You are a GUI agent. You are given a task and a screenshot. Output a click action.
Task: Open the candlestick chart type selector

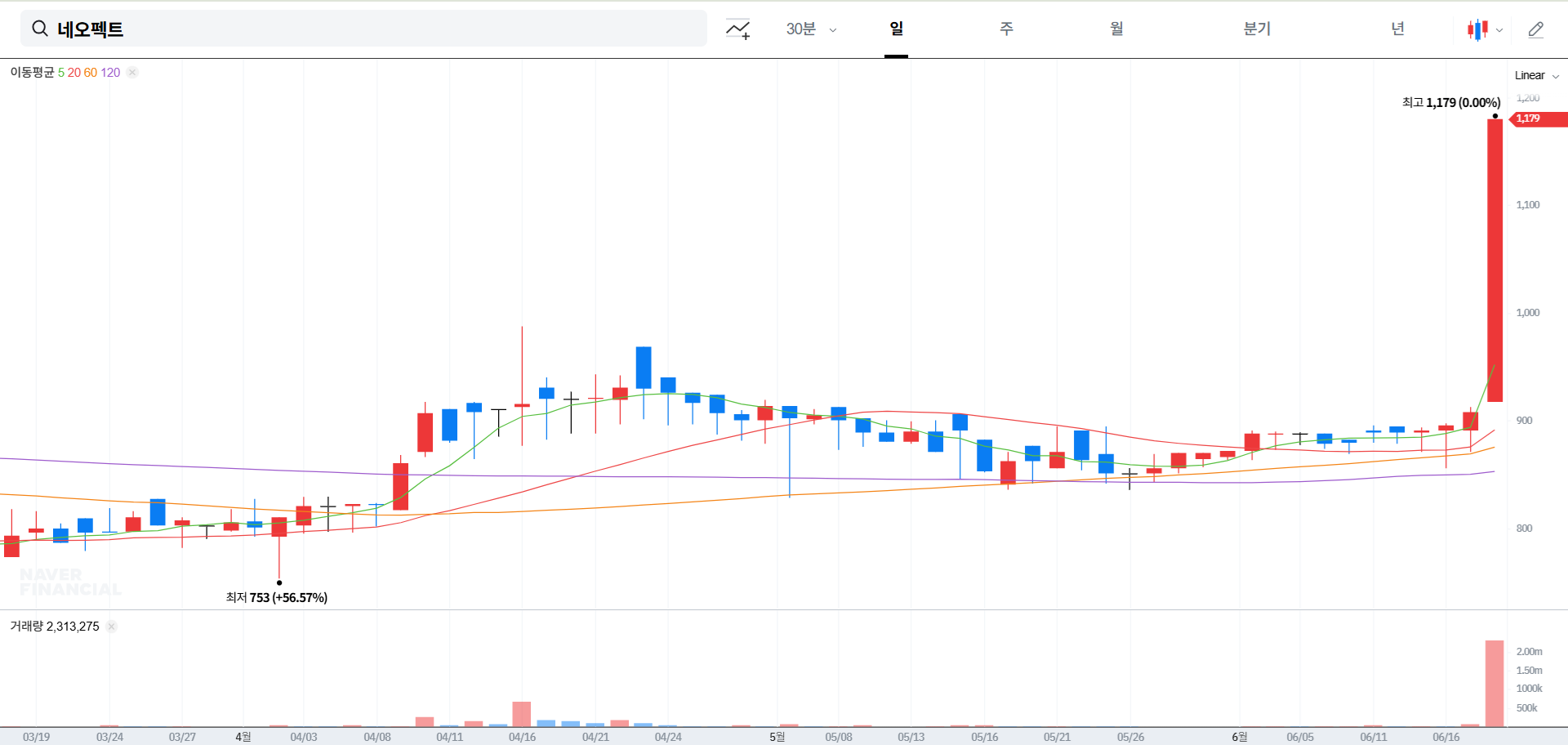(1485, 30)
